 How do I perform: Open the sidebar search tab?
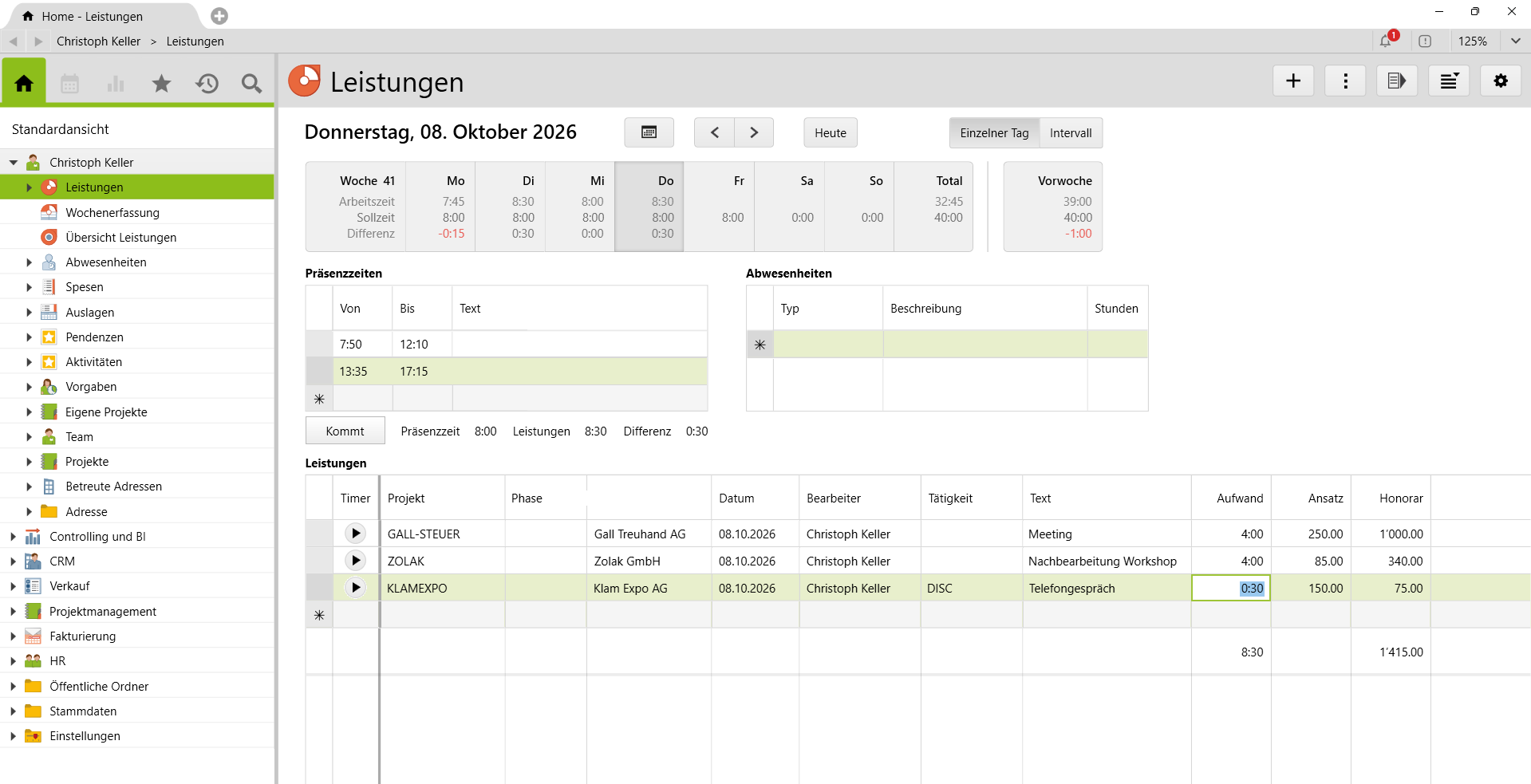click(251, 83)
